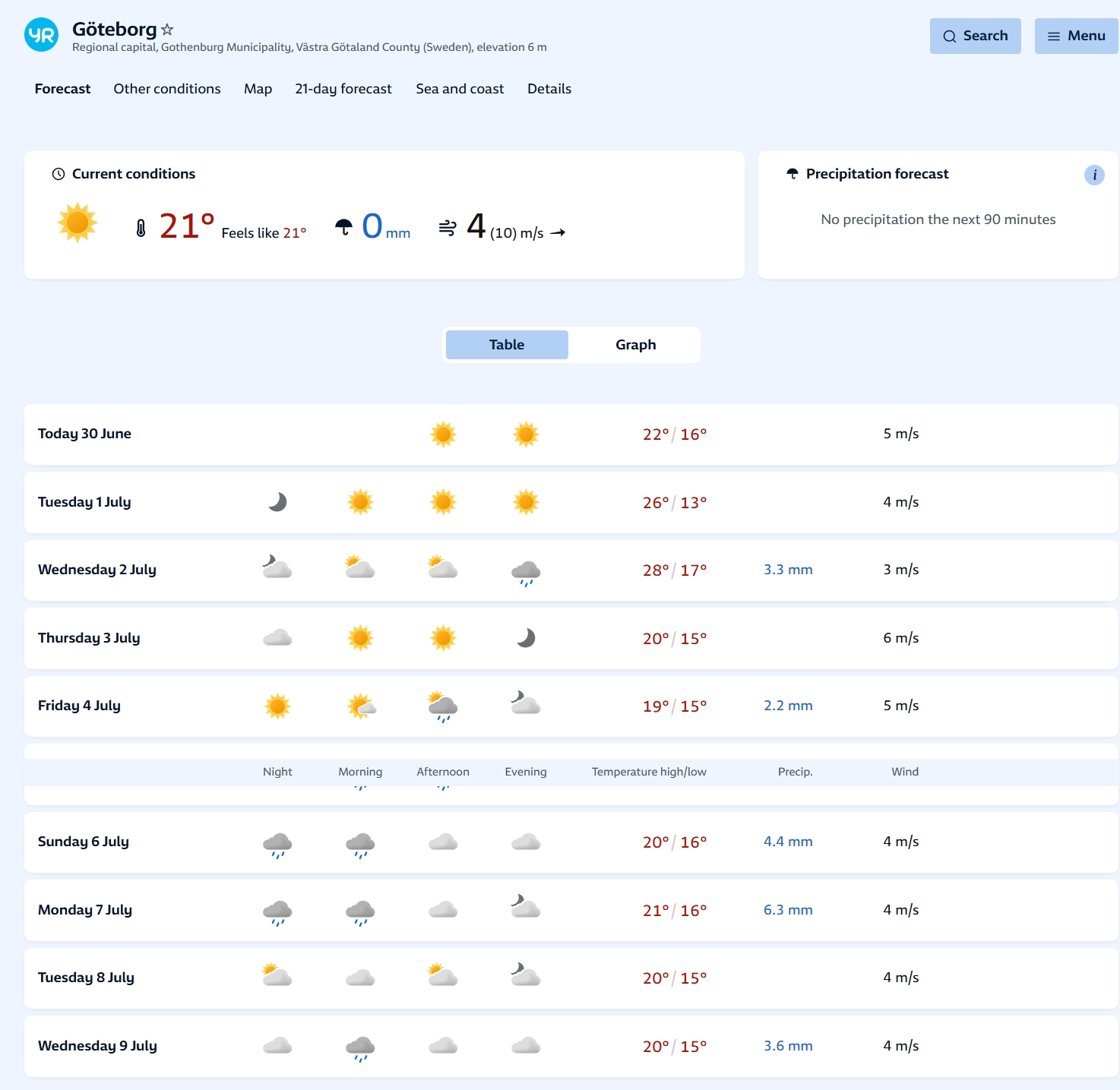This screenshot has width=1120, height=1090.
Task: Expand the Thursday 3 July row
Action: tap(571, 638)
